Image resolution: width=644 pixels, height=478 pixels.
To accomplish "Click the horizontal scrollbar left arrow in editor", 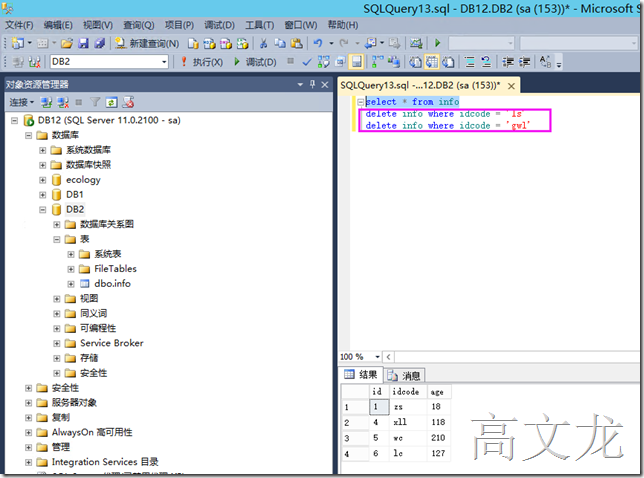I will (389, 356).
